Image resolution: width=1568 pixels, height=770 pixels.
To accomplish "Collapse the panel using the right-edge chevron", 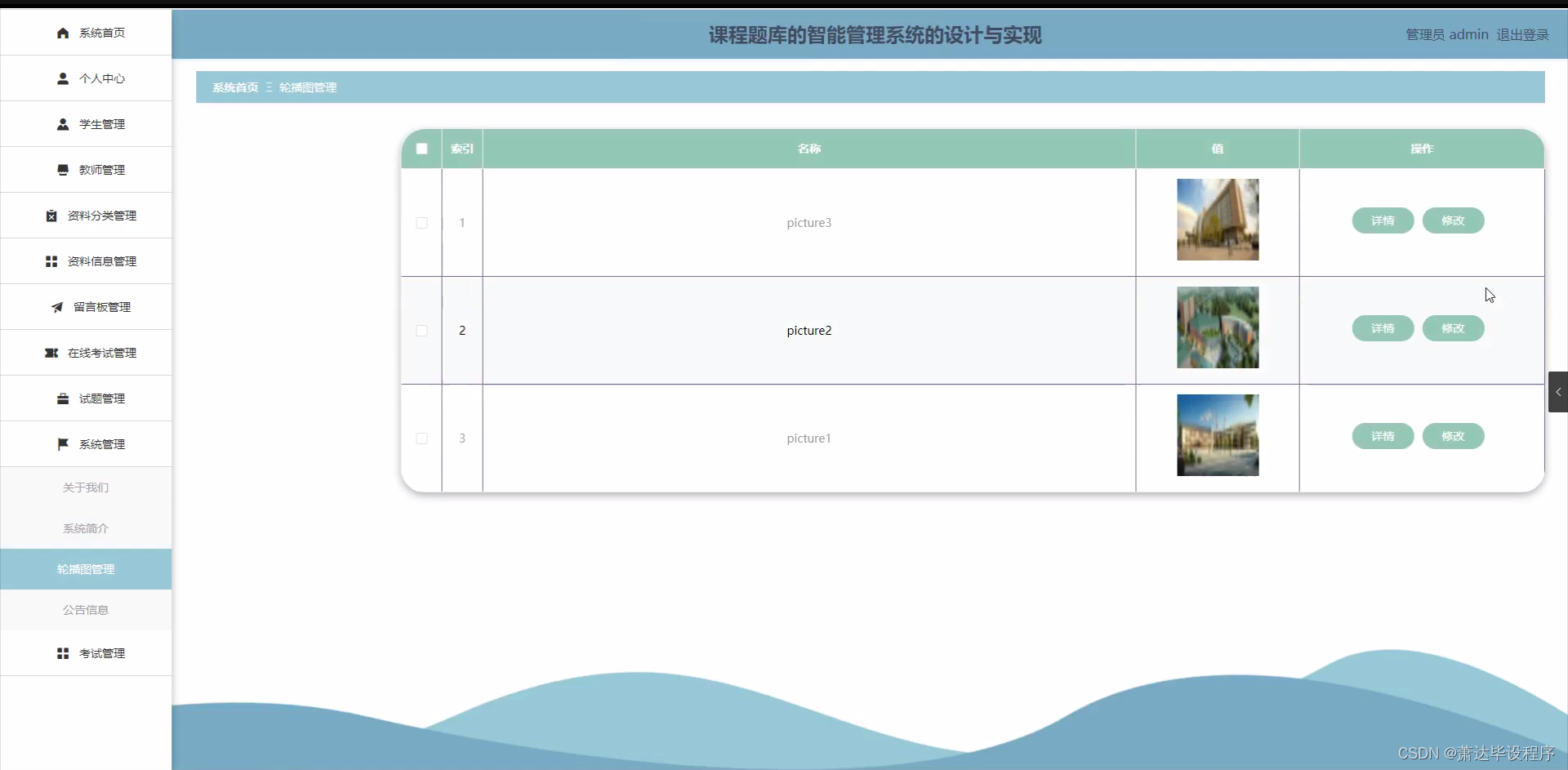I will [x=1558, y=392].
